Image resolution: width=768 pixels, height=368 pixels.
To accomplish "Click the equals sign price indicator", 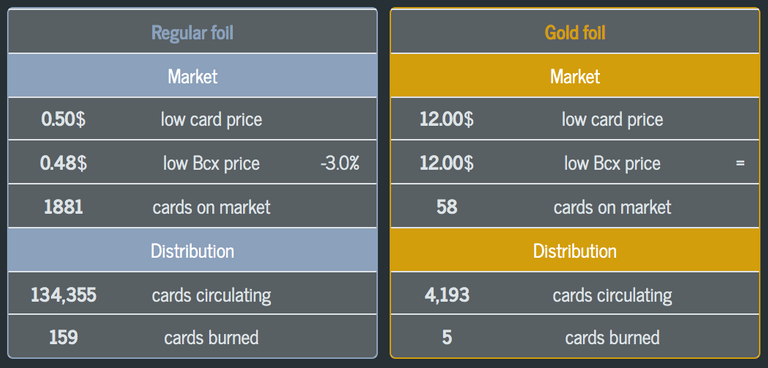I will (x=740, y=163).
